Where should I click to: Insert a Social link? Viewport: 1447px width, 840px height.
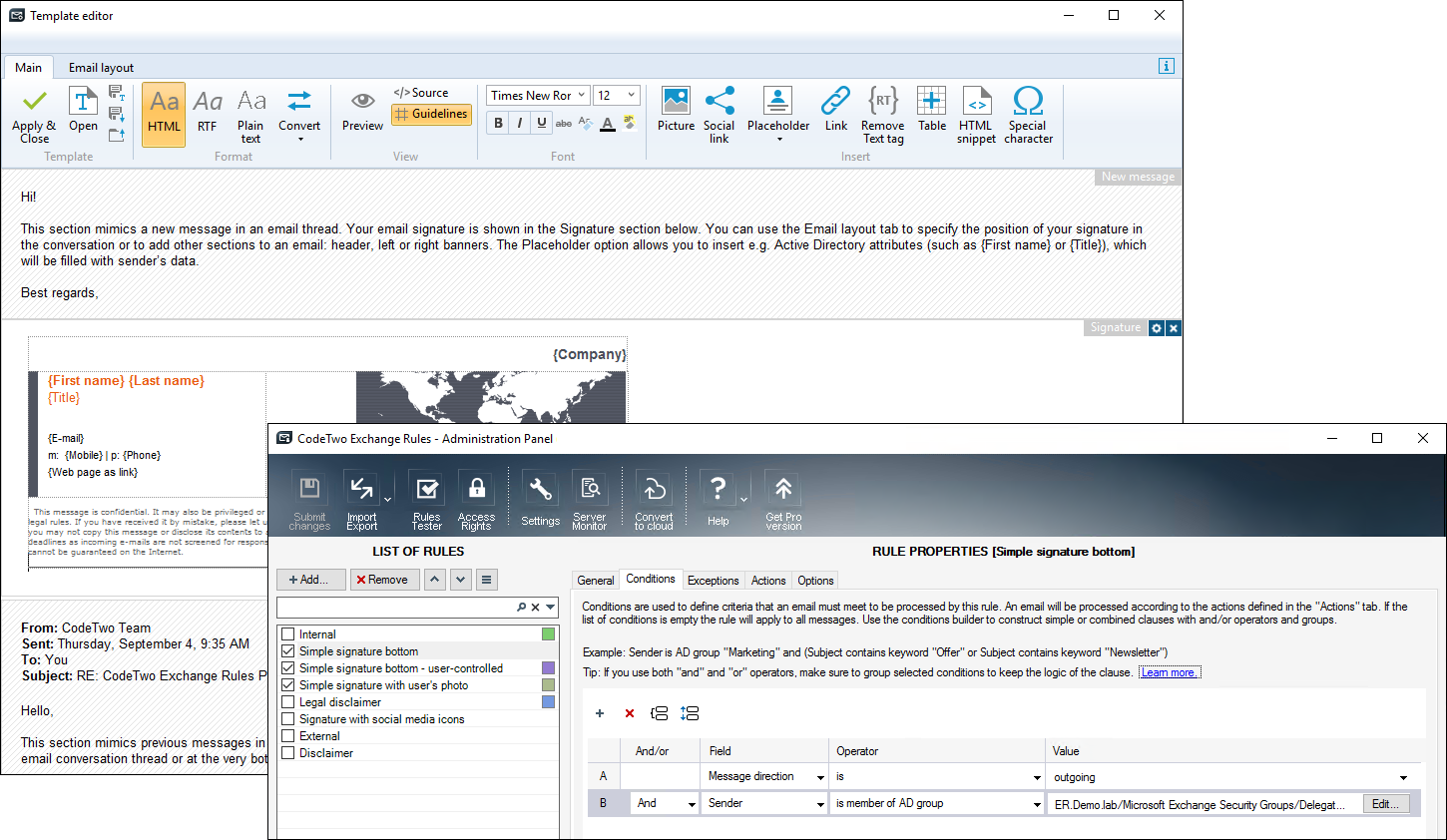coord(719,115)
